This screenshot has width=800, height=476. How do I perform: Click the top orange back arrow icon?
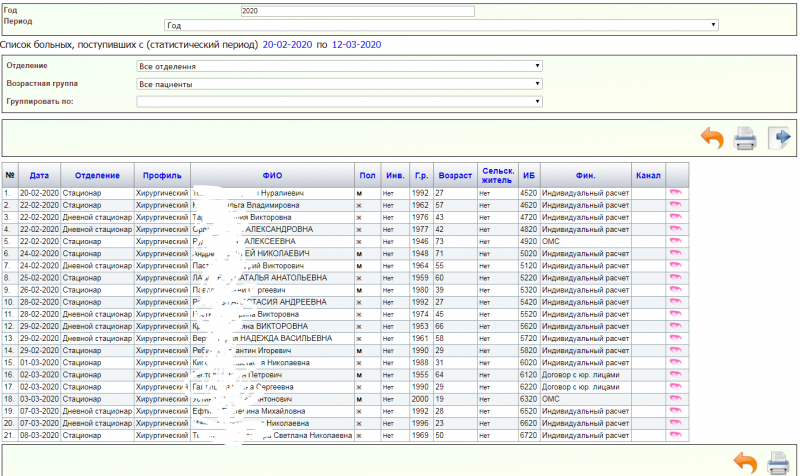[x=711, y=138]
